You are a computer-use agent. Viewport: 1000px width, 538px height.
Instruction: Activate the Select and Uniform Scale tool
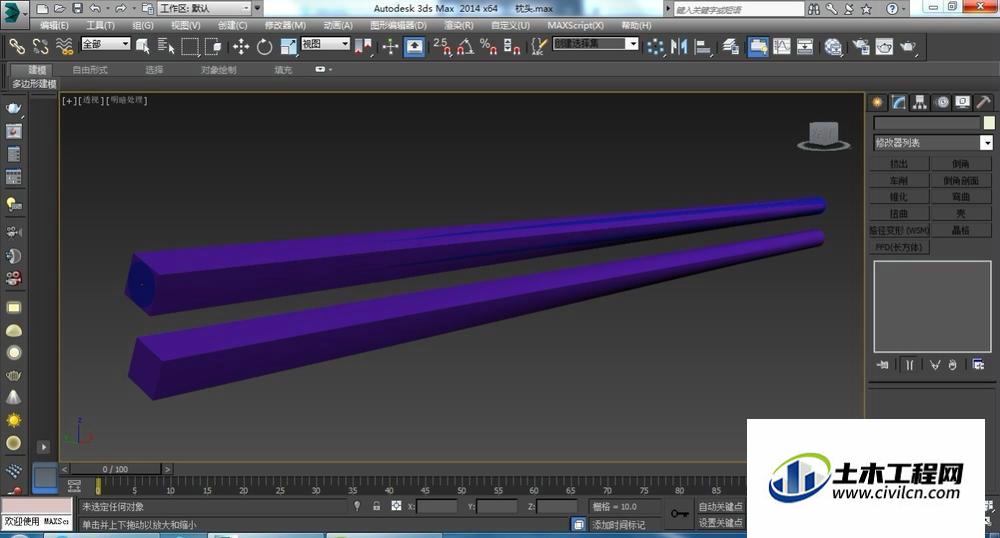pos(289,46)
